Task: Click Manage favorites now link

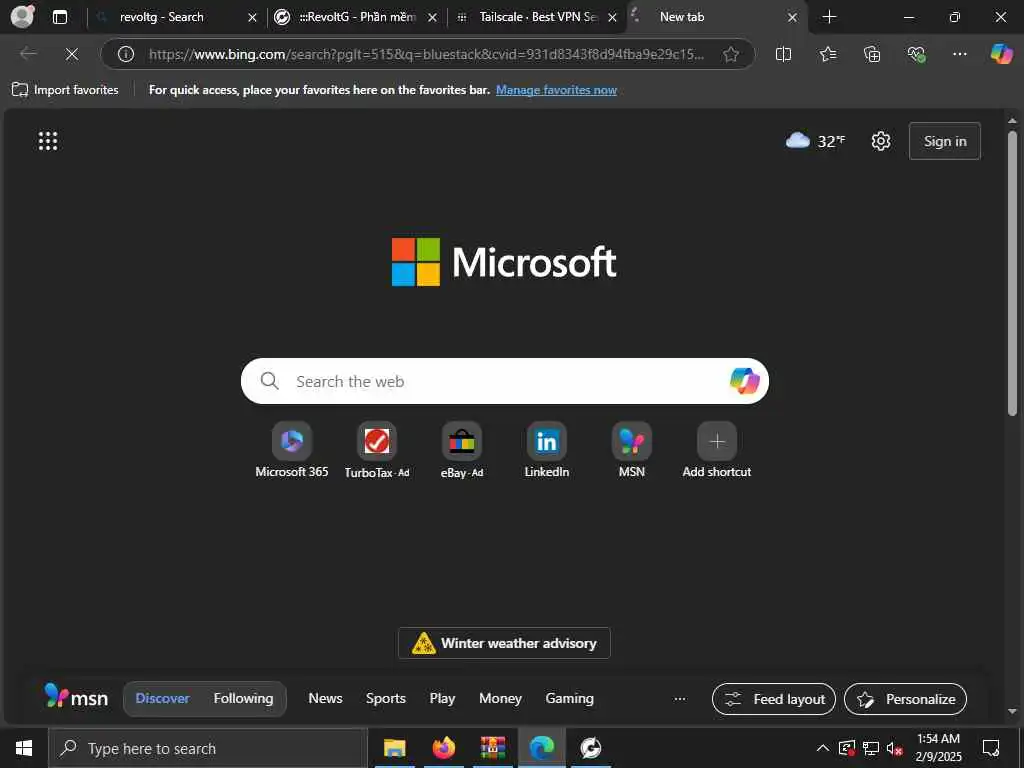Action: [556, 90]
